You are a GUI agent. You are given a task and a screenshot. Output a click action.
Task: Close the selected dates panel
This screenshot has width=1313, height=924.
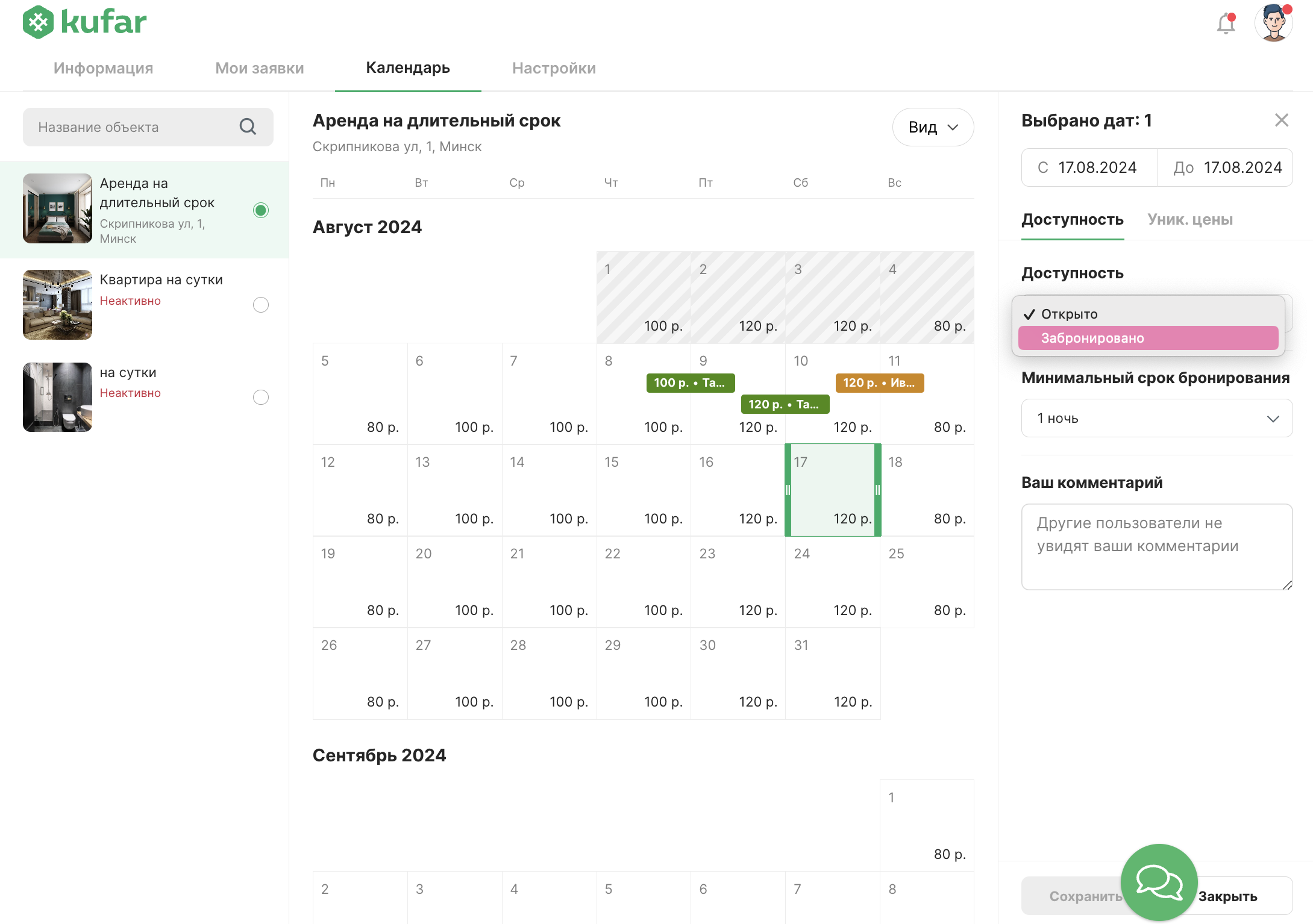1282,120
